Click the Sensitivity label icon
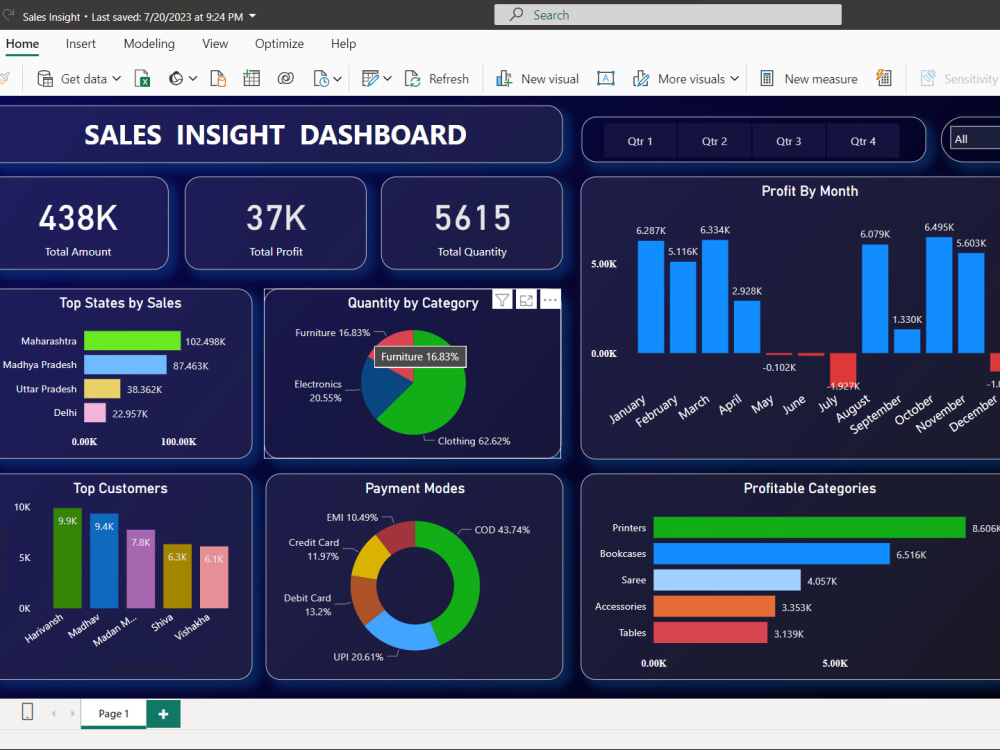 point(928,78)
